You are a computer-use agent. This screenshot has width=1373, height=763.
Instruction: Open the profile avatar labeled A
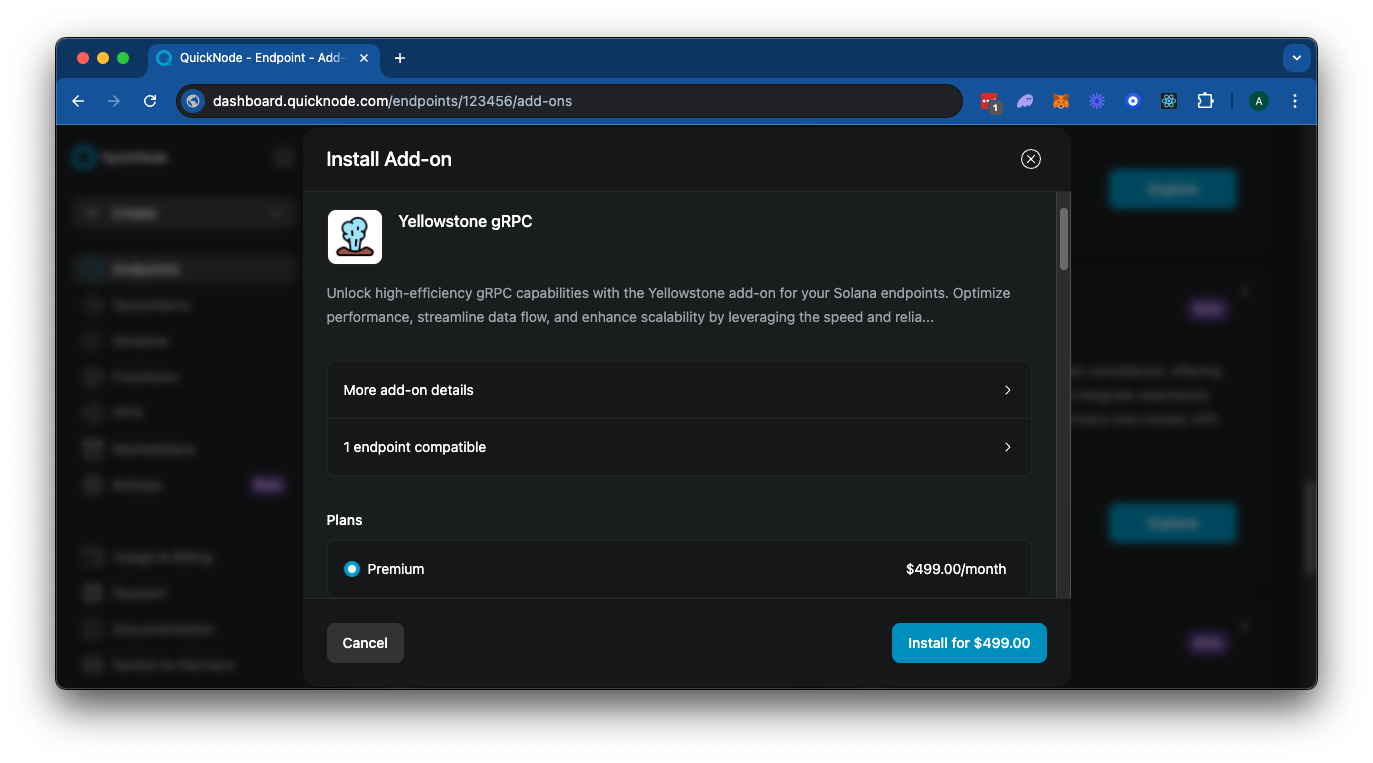1259,101
